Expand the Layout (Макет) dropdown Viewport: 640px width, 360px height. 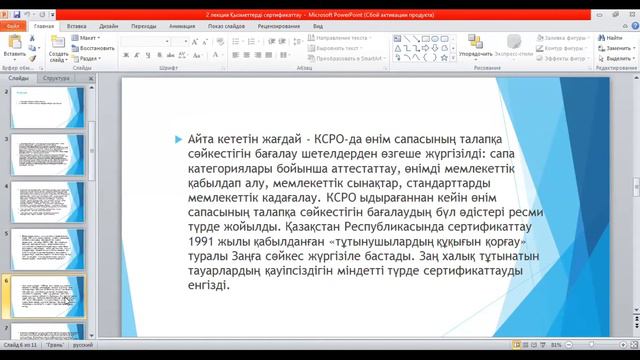pos(86,38)
